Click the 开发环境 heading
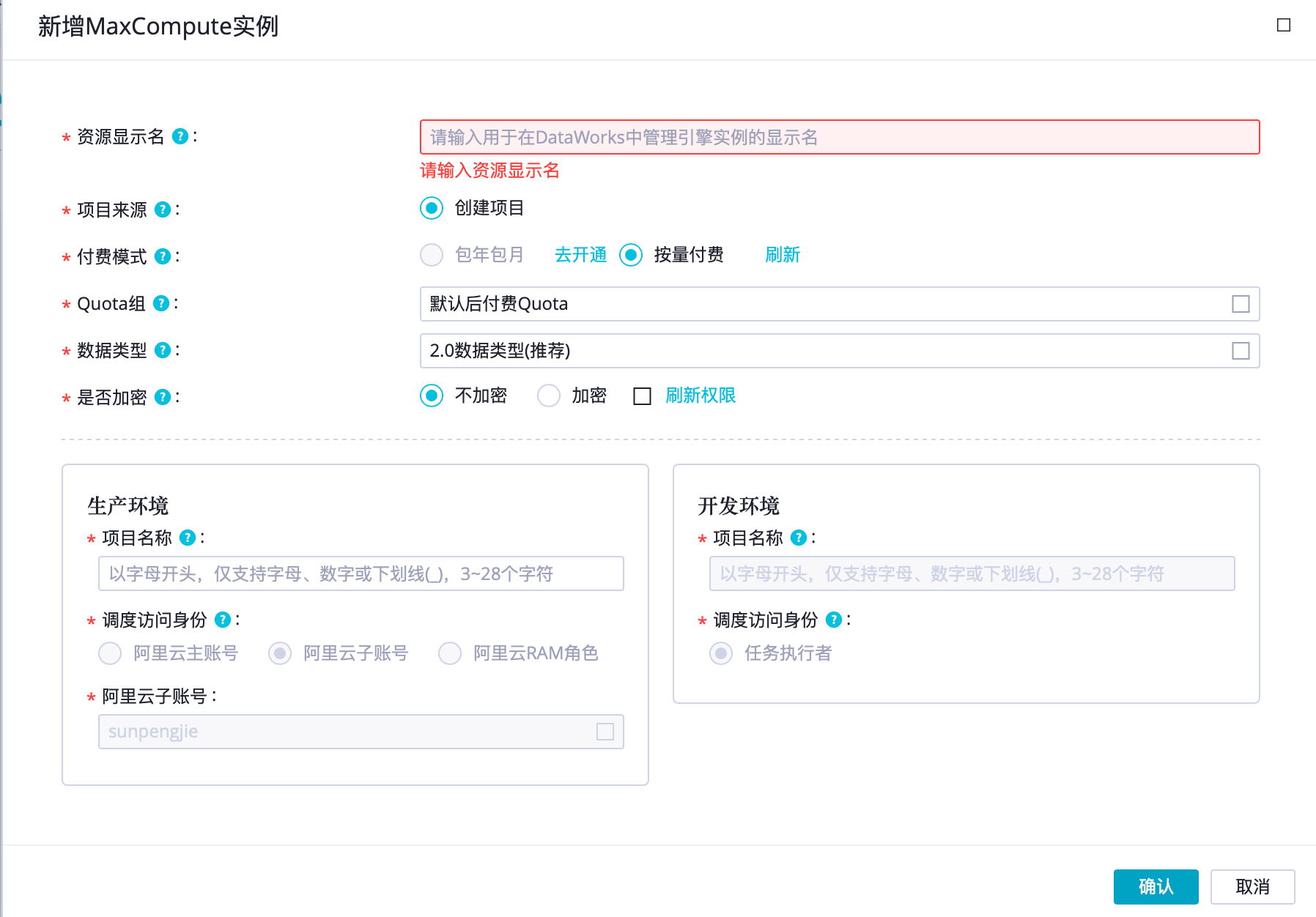The height and width of the screenshot is (917, 1316). tap(739, 505)
